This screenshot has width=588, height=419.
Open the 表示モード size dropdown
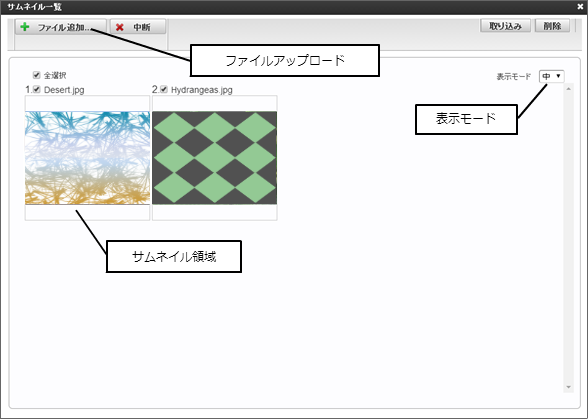click(x=552, y=76)
